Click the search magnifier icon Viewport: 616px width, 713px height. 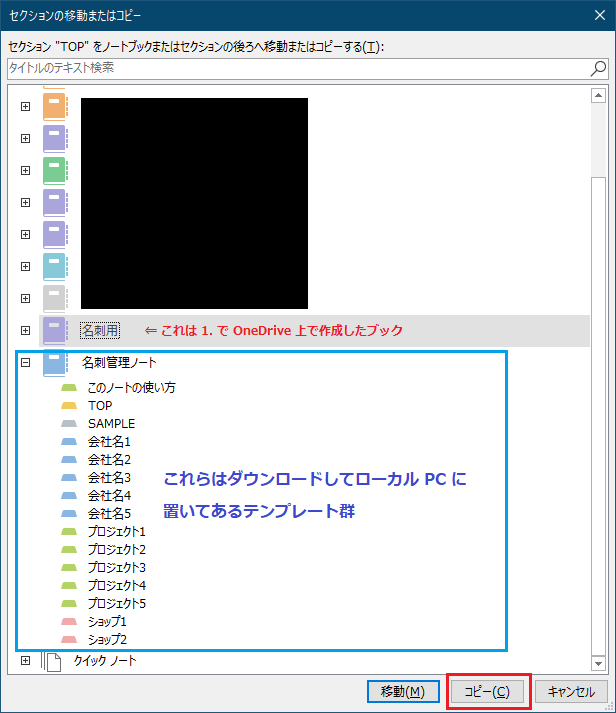pyautogui.click(x=598, y=68)
